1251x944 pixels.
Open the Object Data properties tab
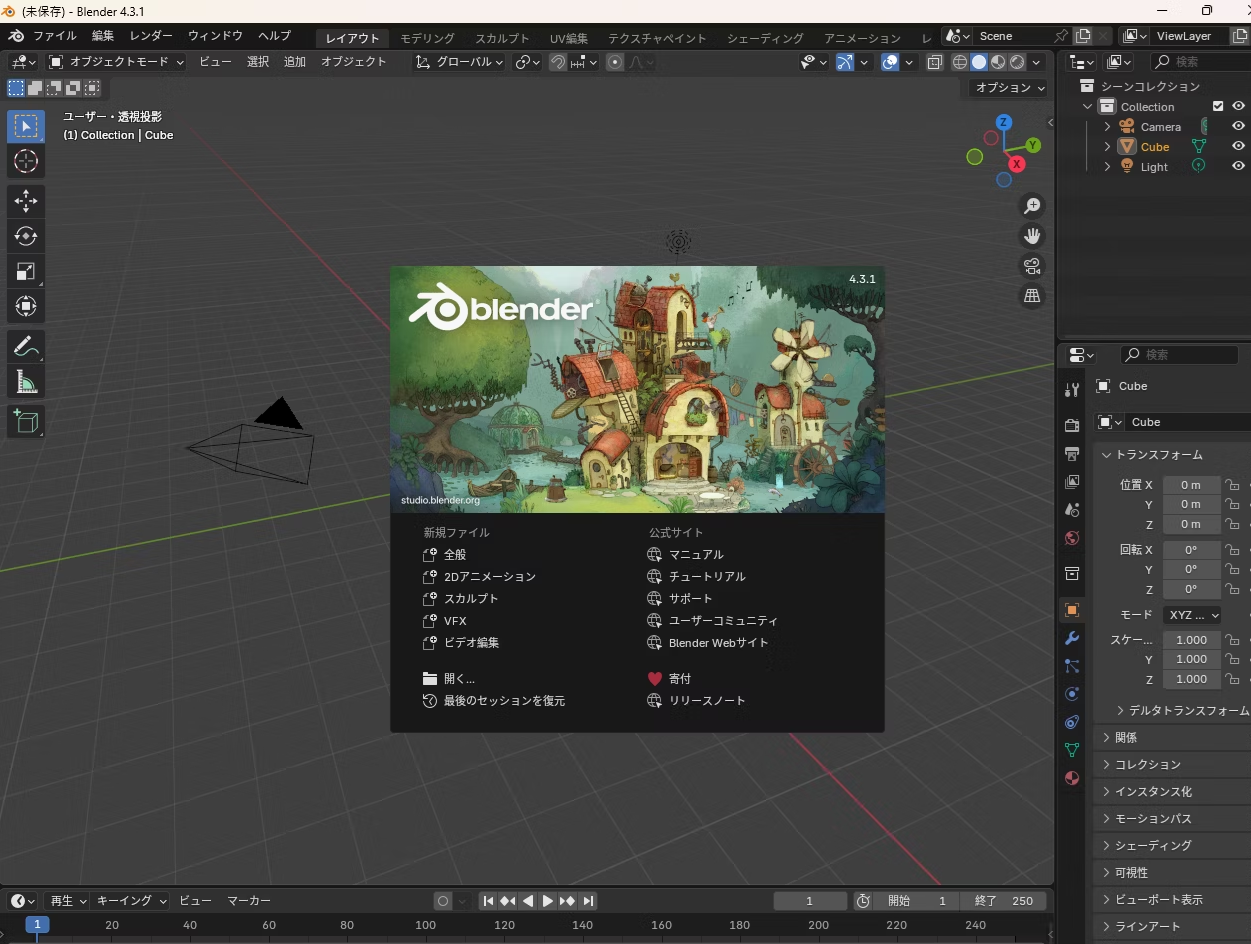point(1072,750)
